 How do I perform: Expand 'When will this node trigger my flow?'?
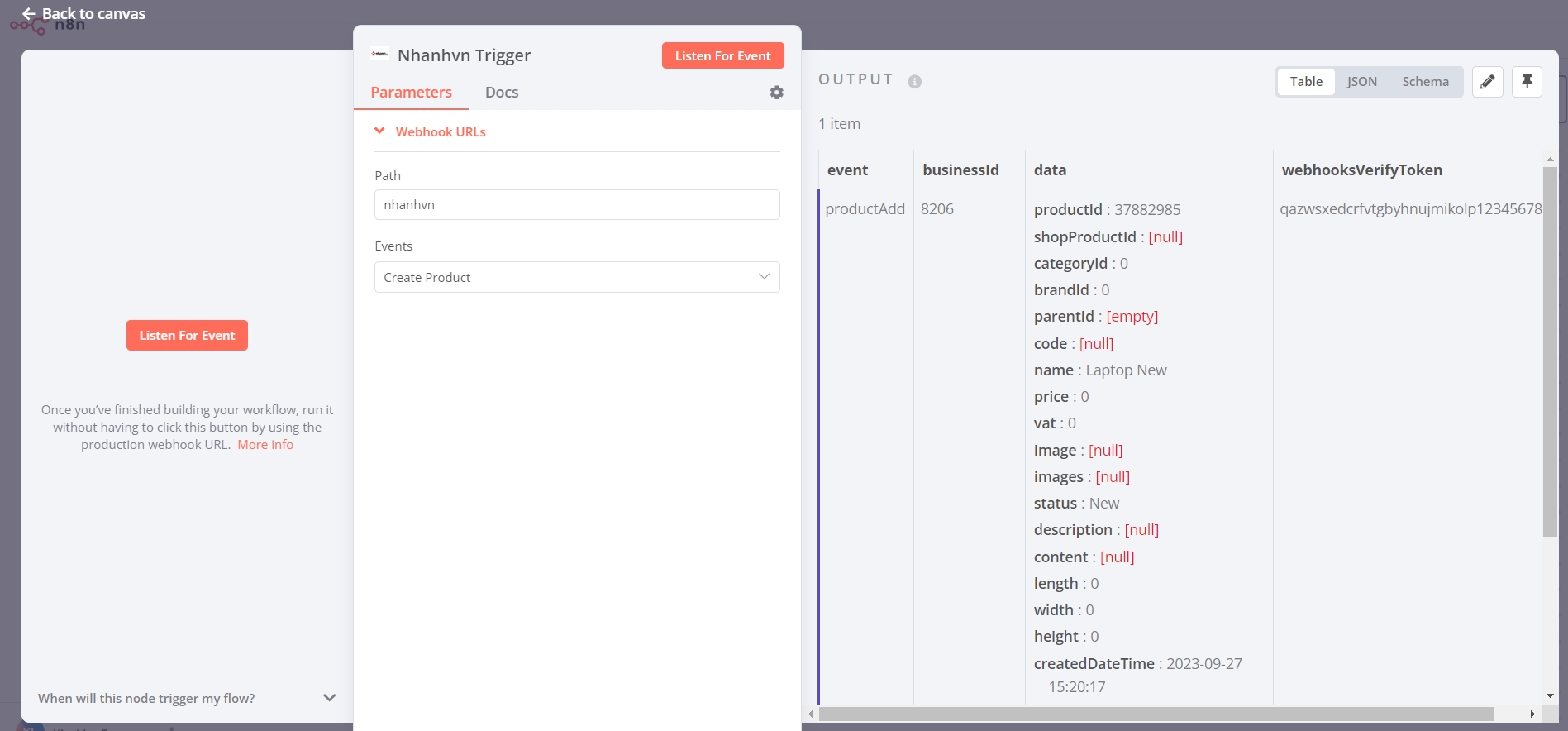click(x=187, y=698)
